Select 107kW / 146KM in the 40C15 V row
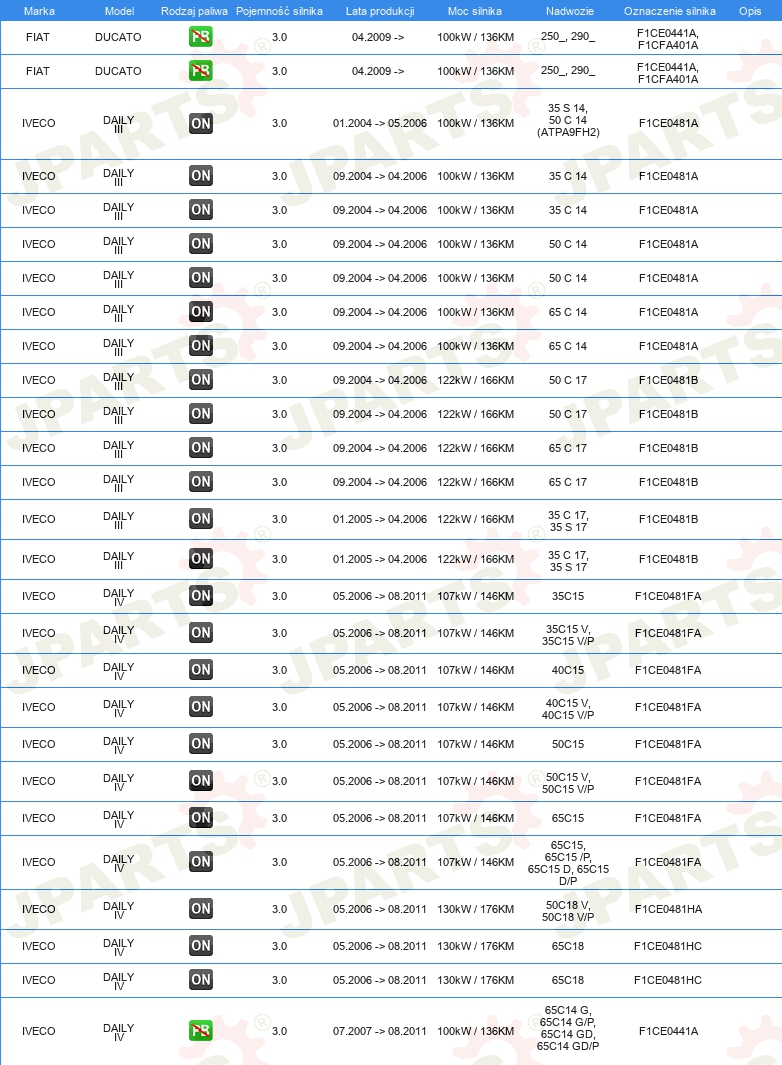 (476, 707)
